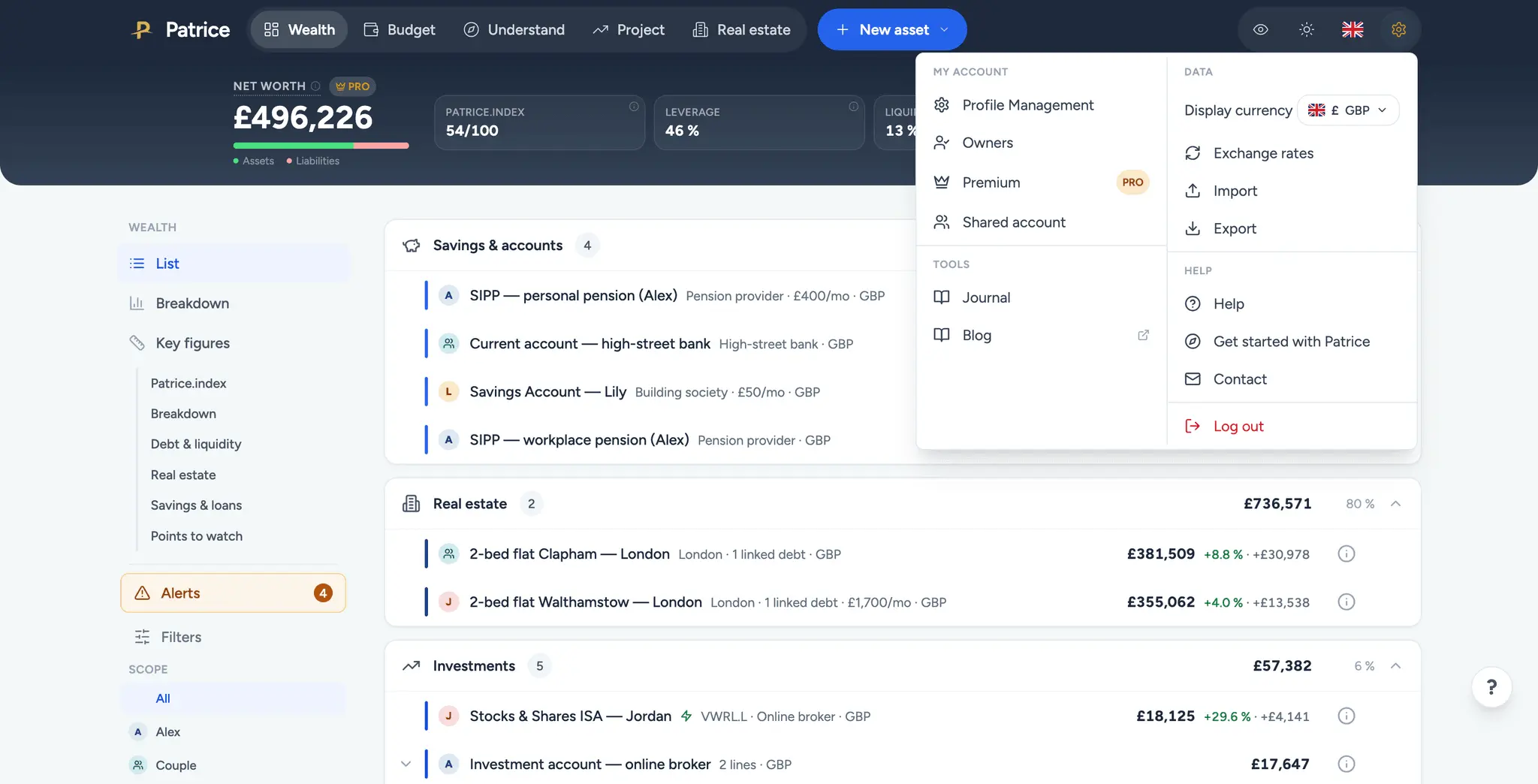This screenshot has width=1538, height=784.
Task: Click the net worth assets/liabilities bar
Action: pyautogui.click(x=321, y=145)
